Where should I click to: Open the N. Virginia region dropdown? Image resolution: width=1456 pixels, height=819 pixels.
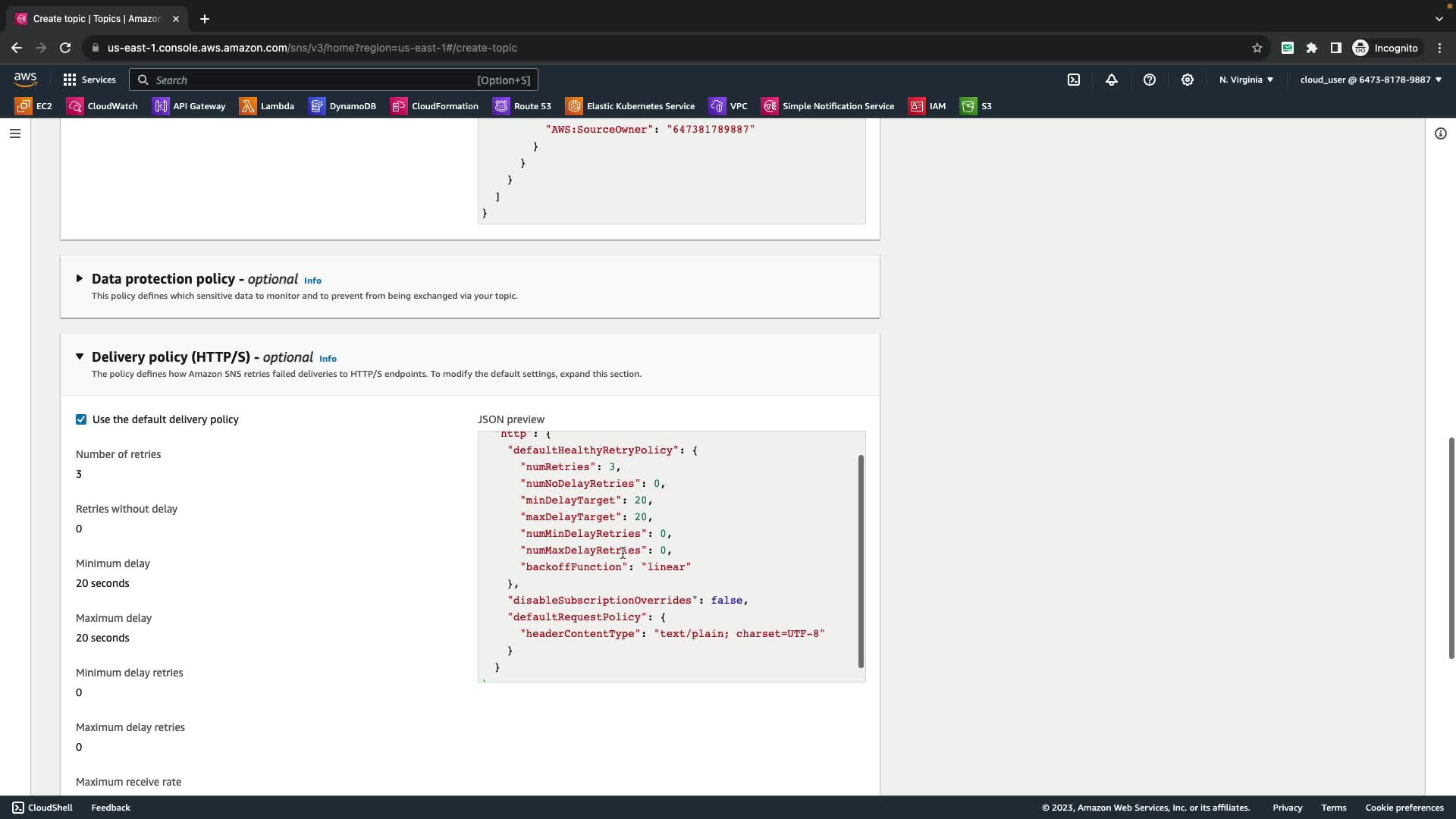point(1246,80)
